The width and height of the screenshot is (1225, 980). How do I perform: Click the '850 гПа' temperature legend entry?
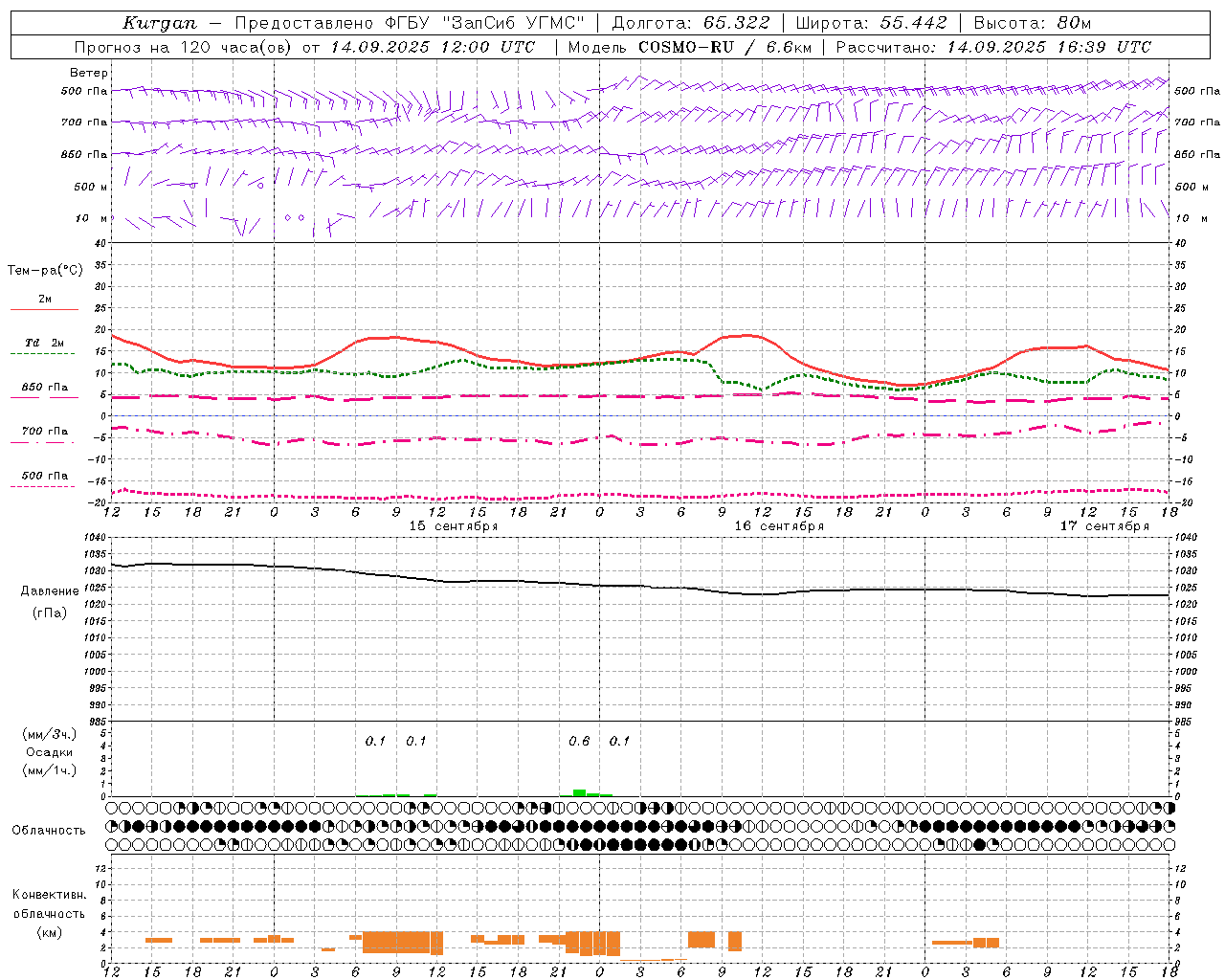click(x=45, y=388)
